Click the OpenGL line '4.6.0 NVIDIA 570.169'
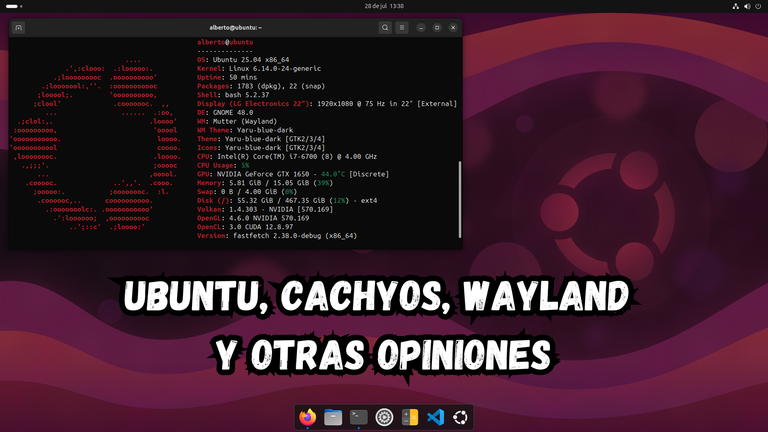This screenshot has height=432, width=768. click(253, 218)
